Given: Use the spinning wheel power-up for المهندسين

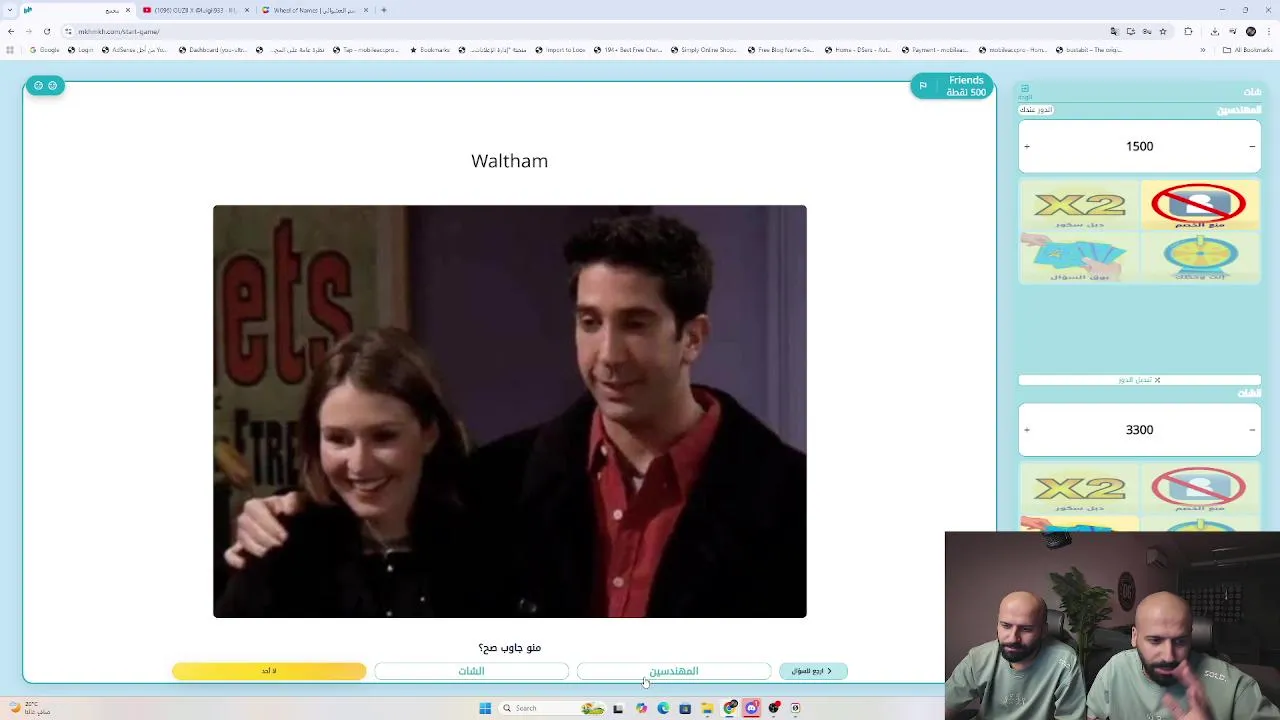Looking at the screenshot, I should (x=1199, y=258).
